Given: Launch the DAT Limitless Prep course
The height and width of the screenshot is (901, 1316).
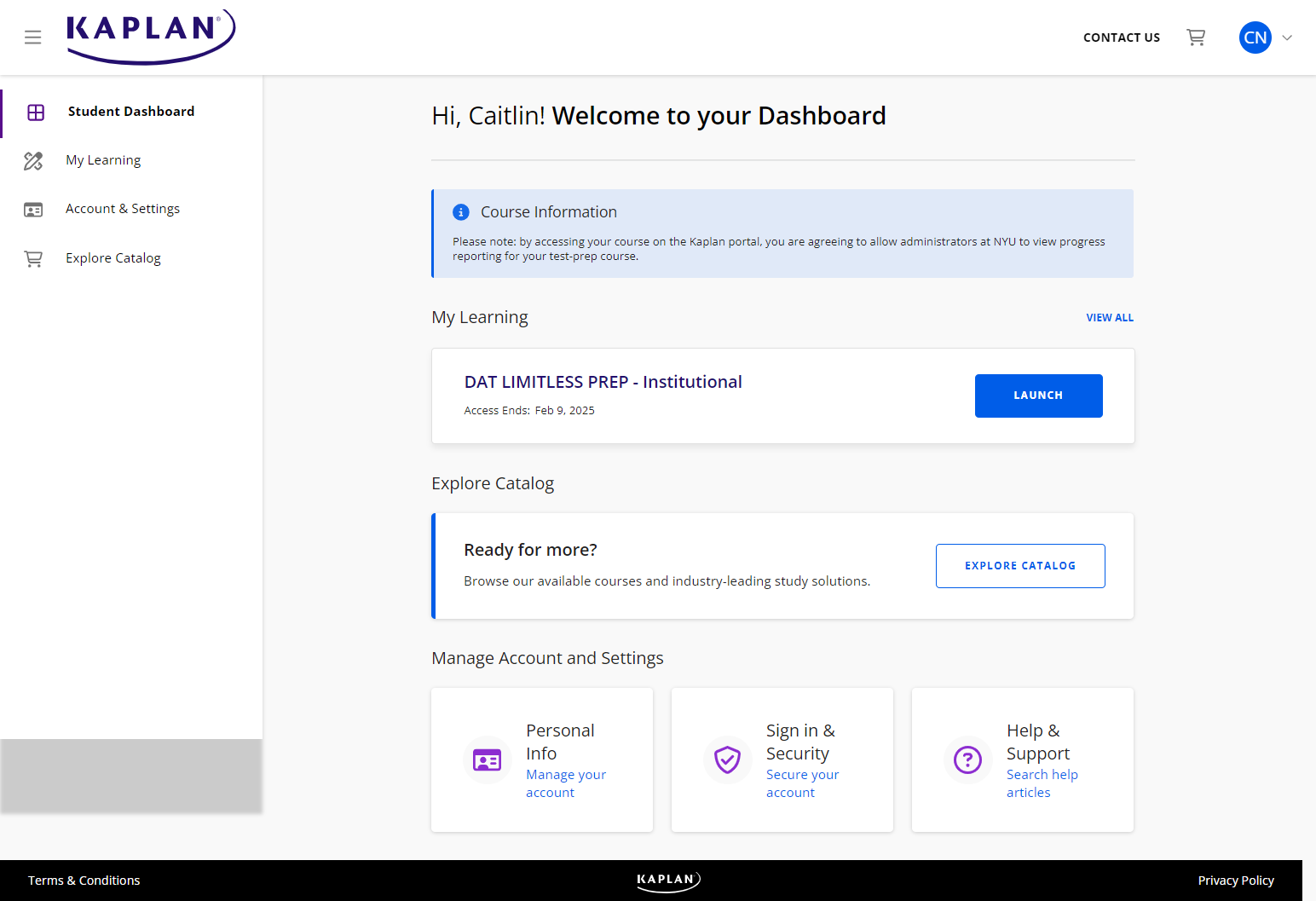Looking at the screenshot, I should click(x=1038, y=396).
